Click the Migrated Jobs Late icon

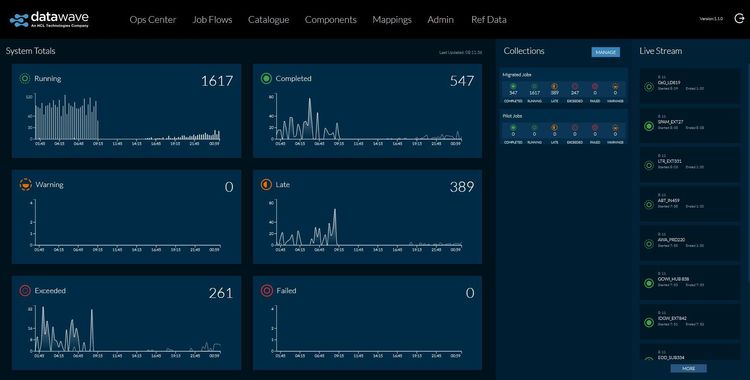(x=554, y=87)
